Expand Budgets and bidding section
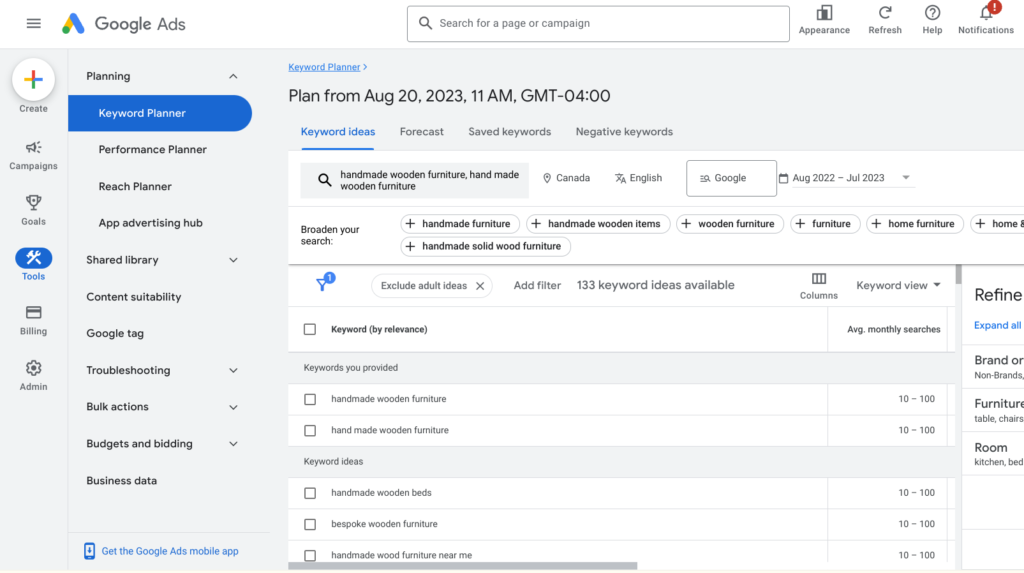Screen dimensions: 1024x573 [233, 444]
